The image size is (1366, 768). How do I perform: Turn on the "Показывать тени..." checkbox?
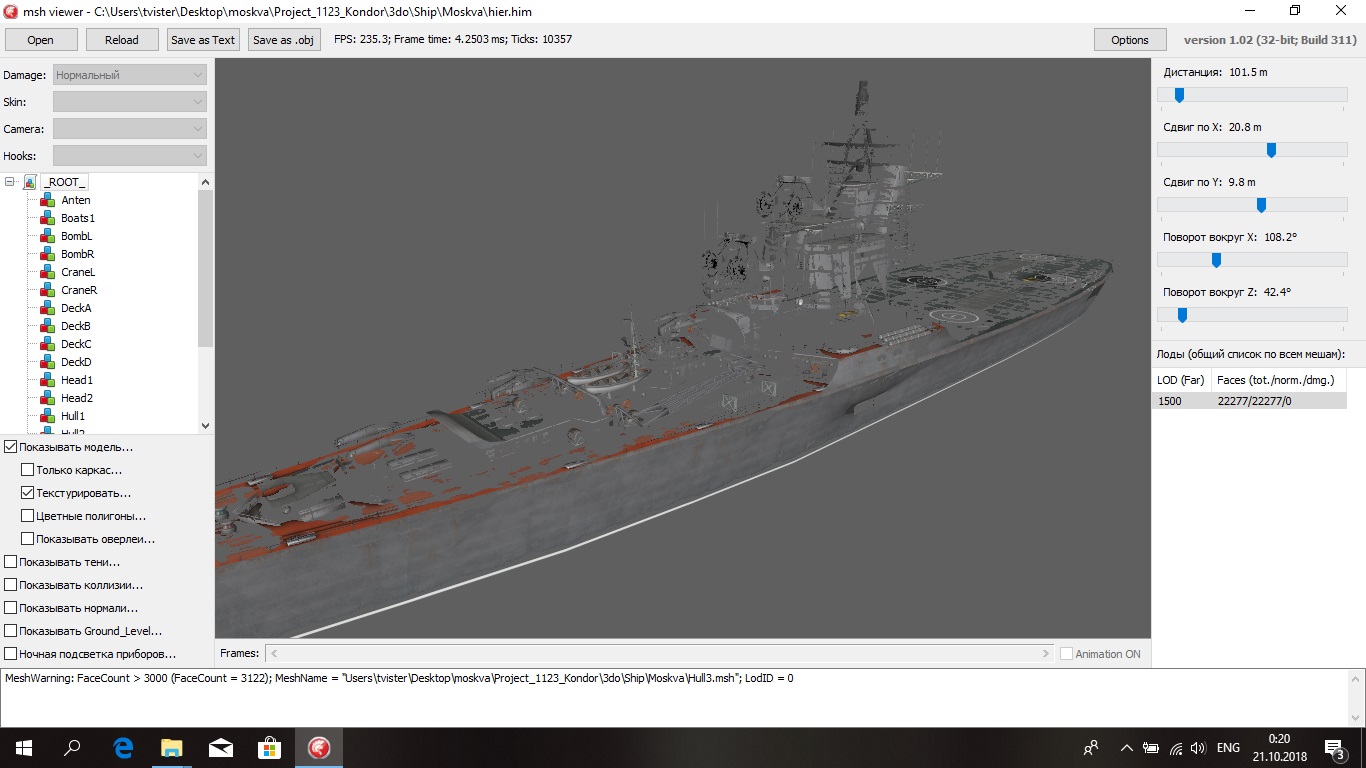11,562
